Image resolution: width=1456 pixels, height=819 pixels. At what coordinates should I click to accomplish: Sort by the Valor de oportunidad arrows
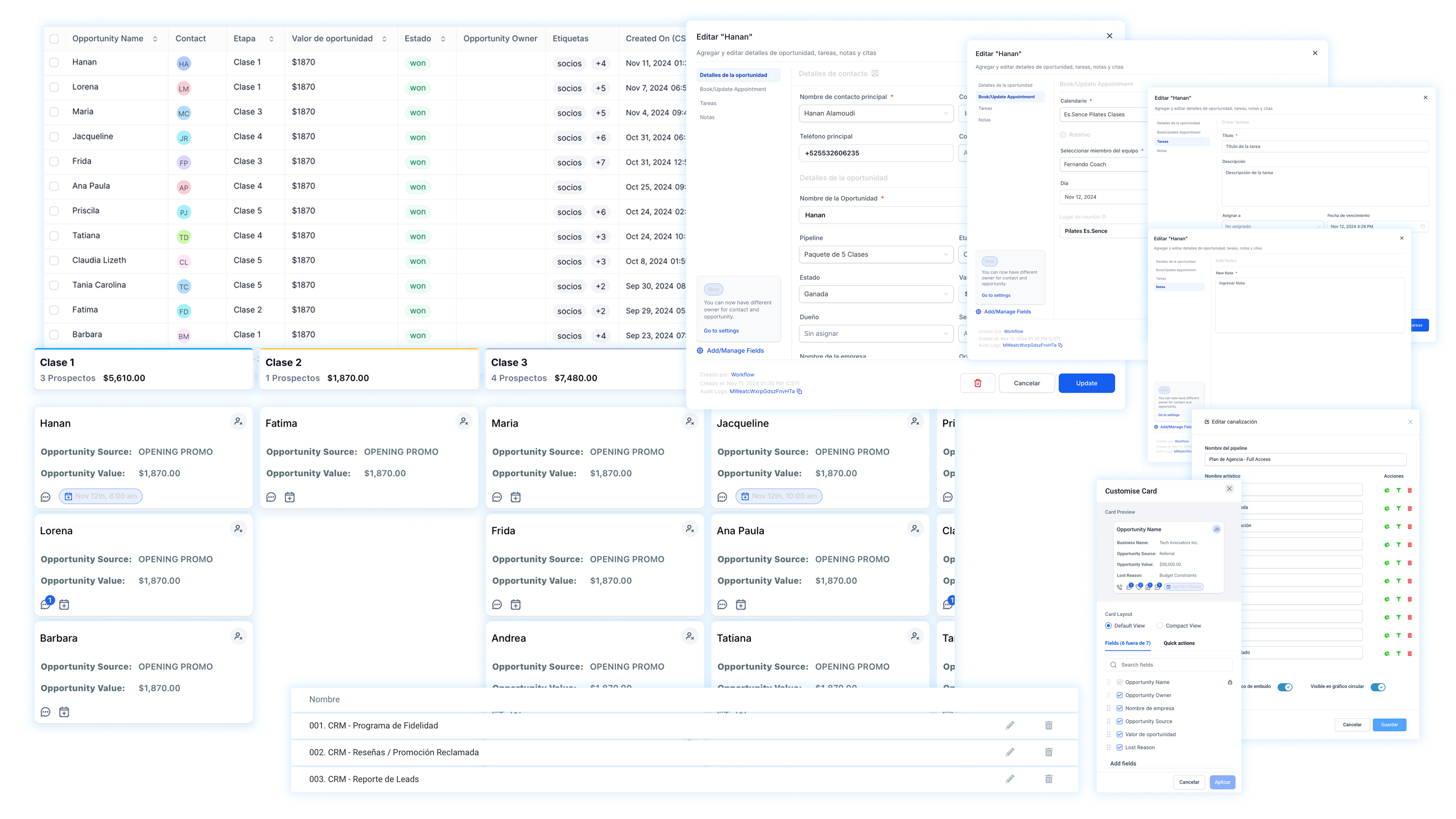384,39
